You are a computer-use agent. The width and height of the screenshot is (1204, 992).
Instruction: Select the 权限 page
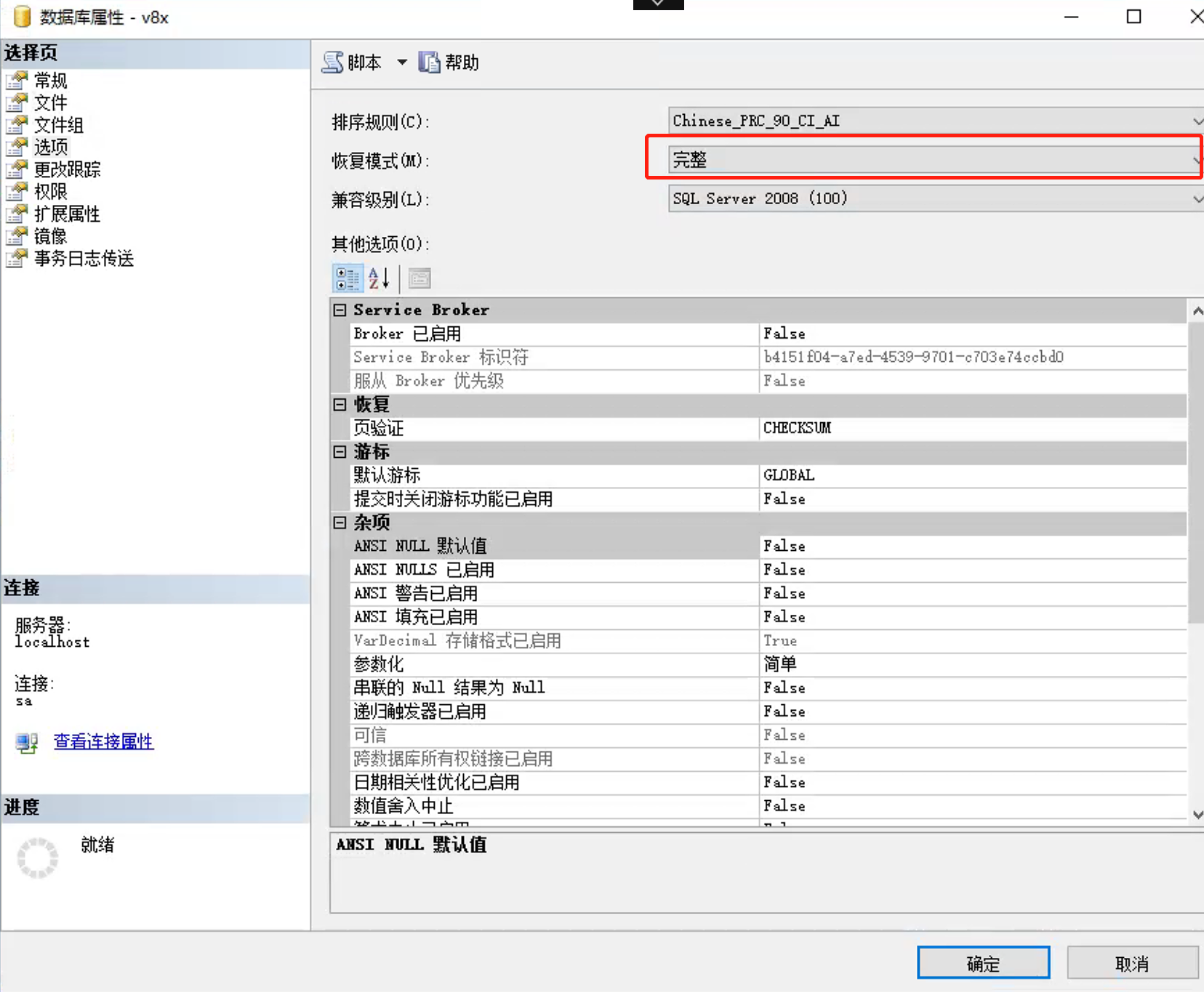[x=50, y=191]
